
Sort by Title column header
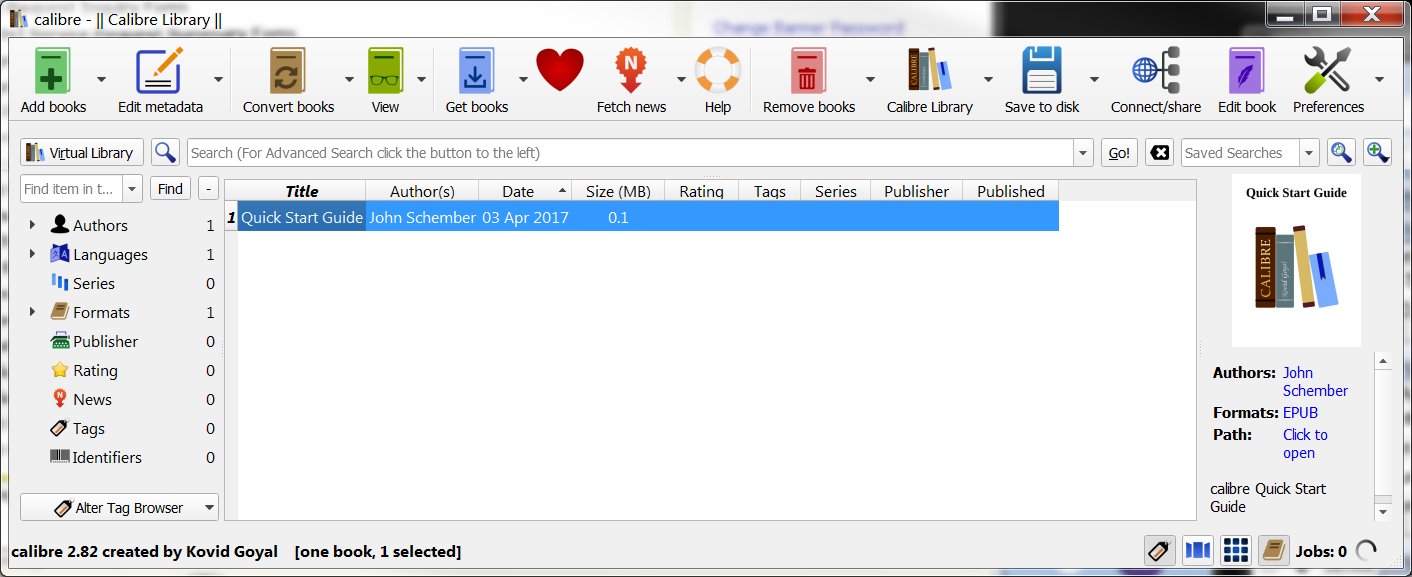(302, 191)
